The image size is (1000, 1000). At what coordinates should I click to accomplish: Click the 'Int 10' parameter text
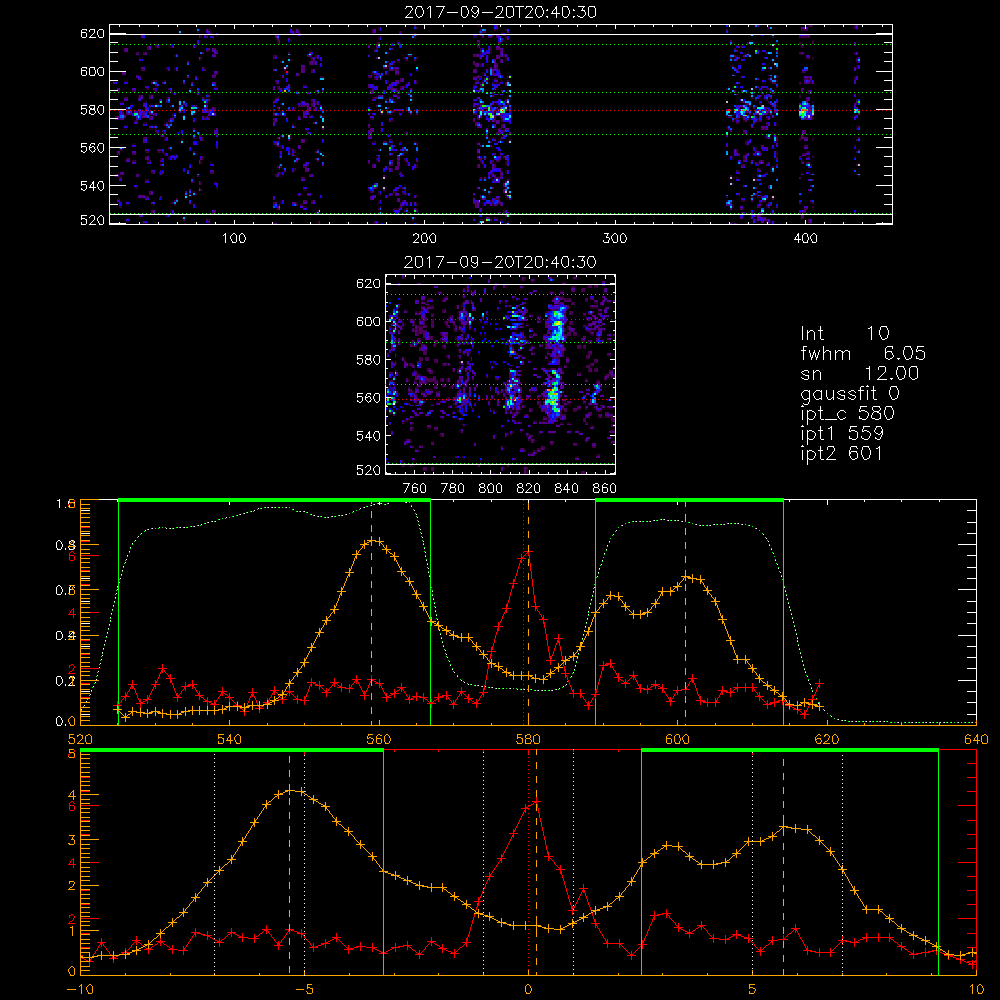tap(844, 334)
